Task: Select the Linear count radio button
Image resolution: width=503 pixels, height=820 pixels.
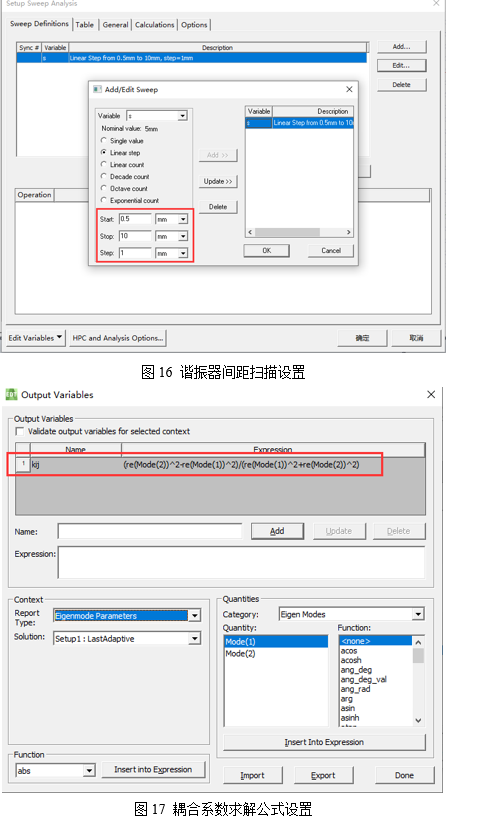Action: click(x=104, y=164)
